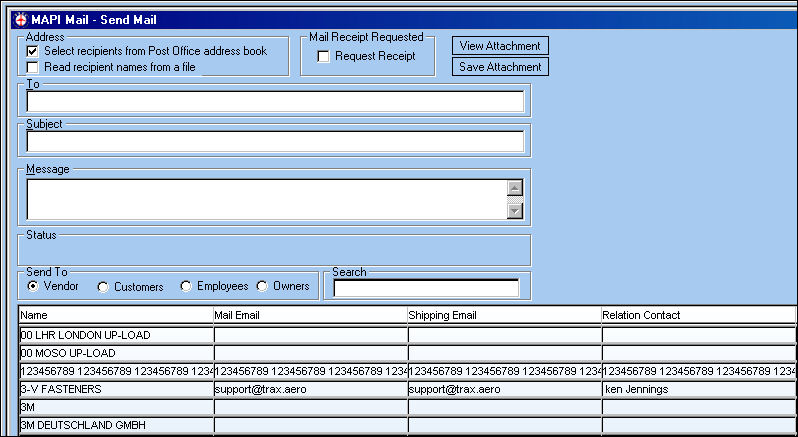Click the Save Attachment button

[500, 67]
